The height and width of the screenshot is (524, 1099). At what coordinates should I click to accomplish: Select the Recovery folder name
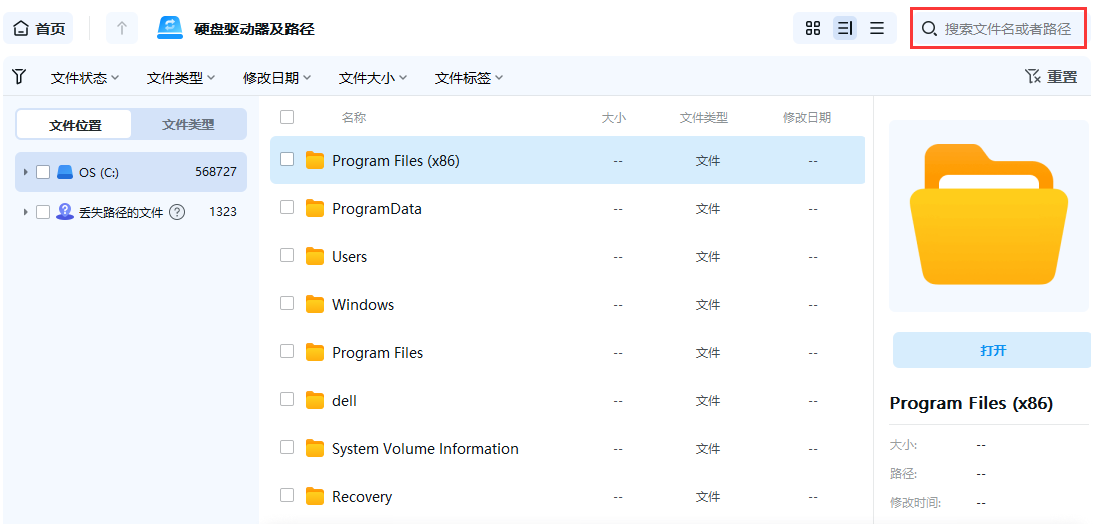(362, 497)
